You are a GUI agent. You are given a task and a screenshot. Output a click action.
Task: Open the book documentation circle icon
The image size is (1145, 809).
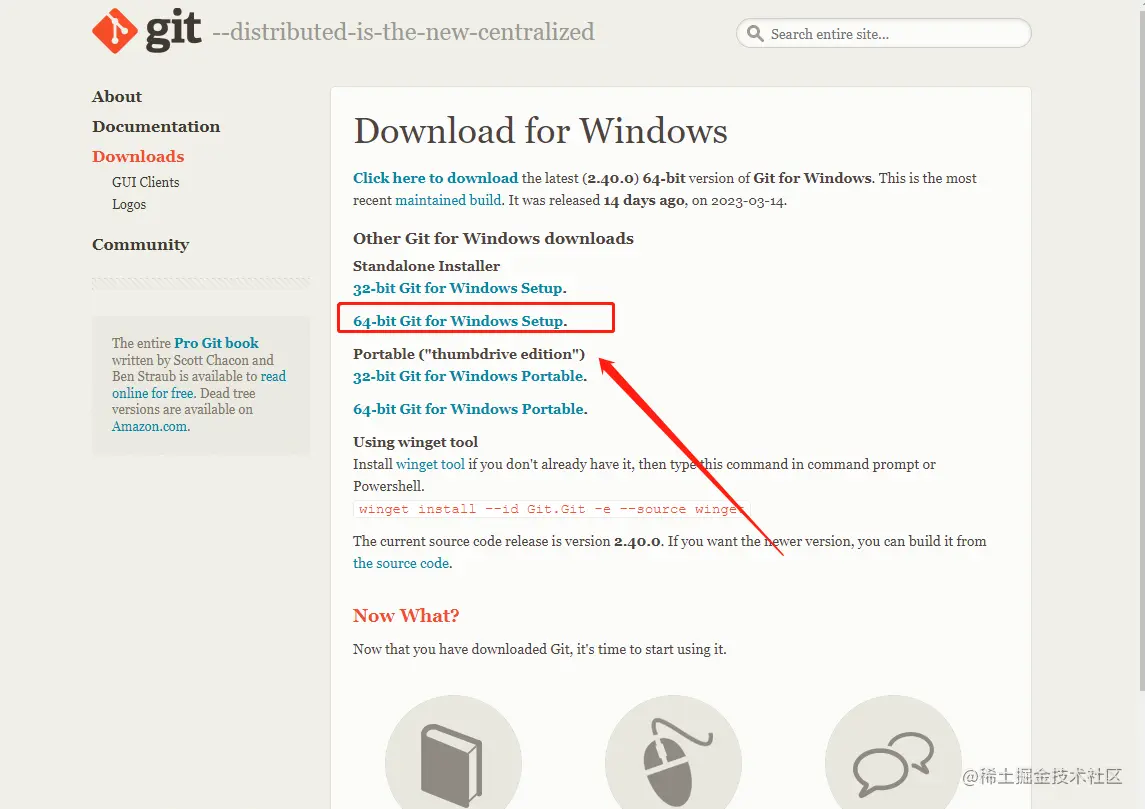(453, 752)
